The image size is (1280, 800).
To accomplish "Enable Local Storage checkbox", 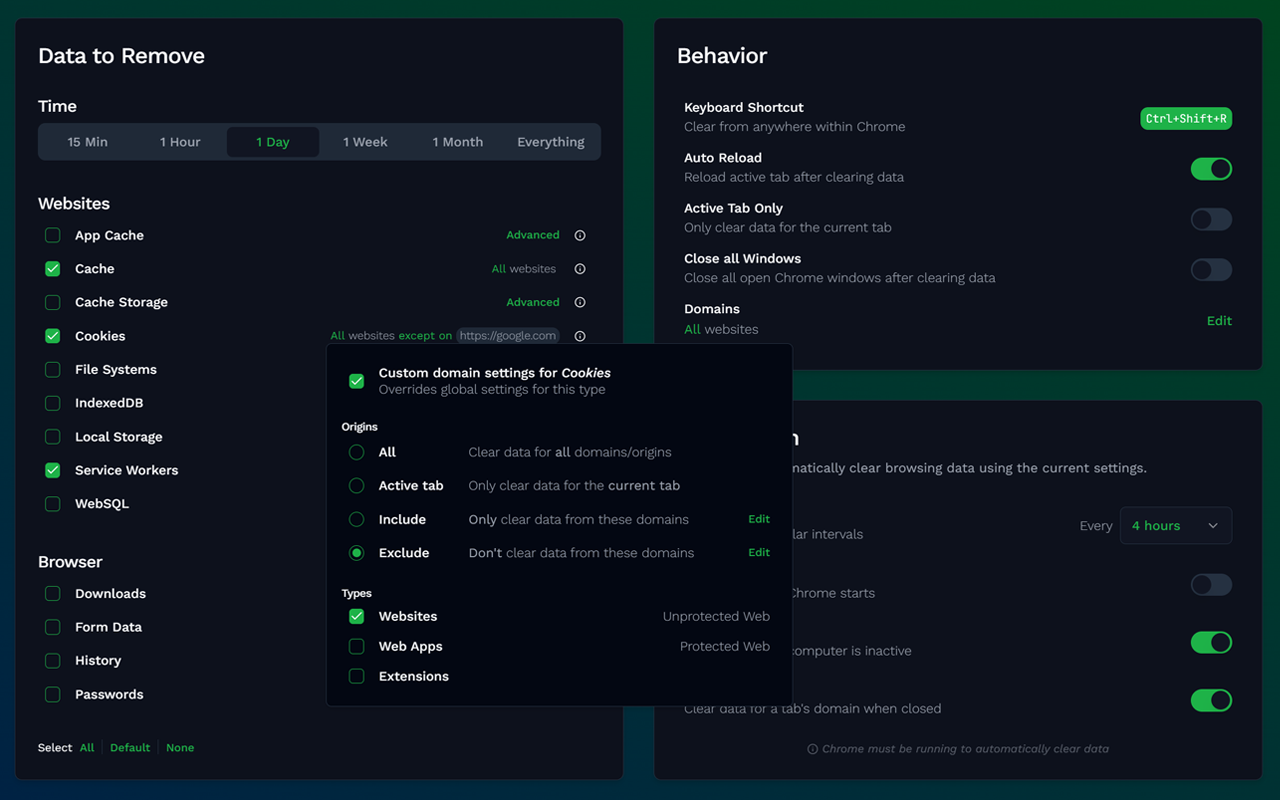I will tap(53, 437).
